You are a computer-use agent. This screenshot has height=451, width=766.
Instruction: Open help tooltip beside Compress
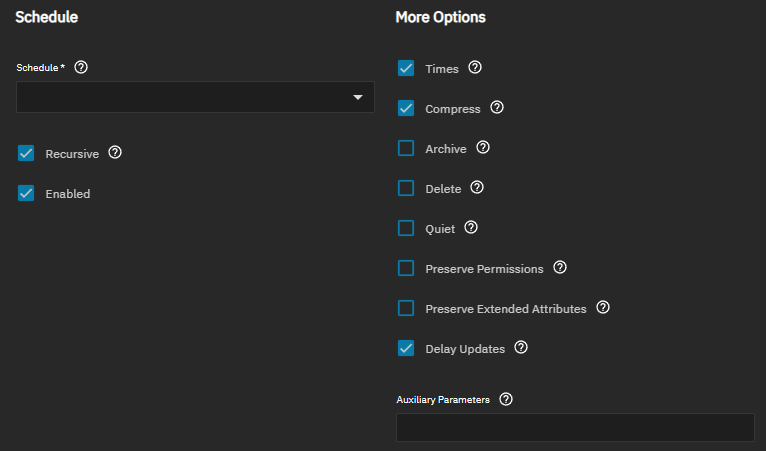497,107
